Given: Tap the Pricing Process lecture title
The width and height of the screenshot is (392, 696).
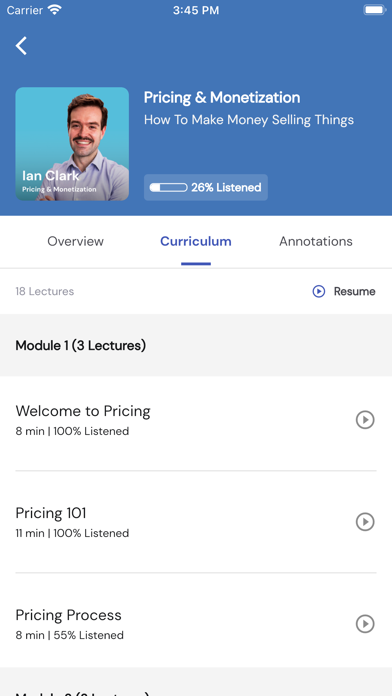Looking at the screenshot, I should [68, 615].
